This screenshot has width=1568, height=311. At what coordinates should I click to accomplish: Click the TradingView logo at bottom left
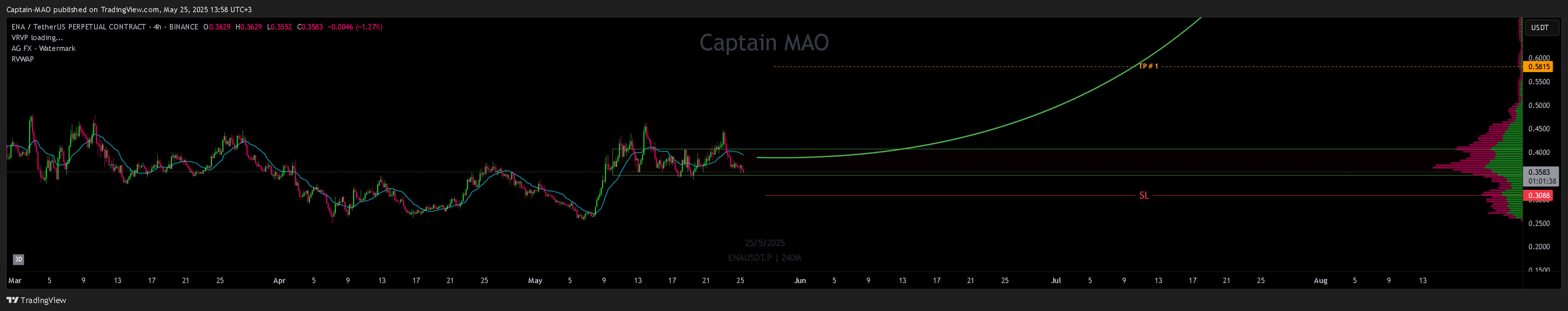(36, 300)
